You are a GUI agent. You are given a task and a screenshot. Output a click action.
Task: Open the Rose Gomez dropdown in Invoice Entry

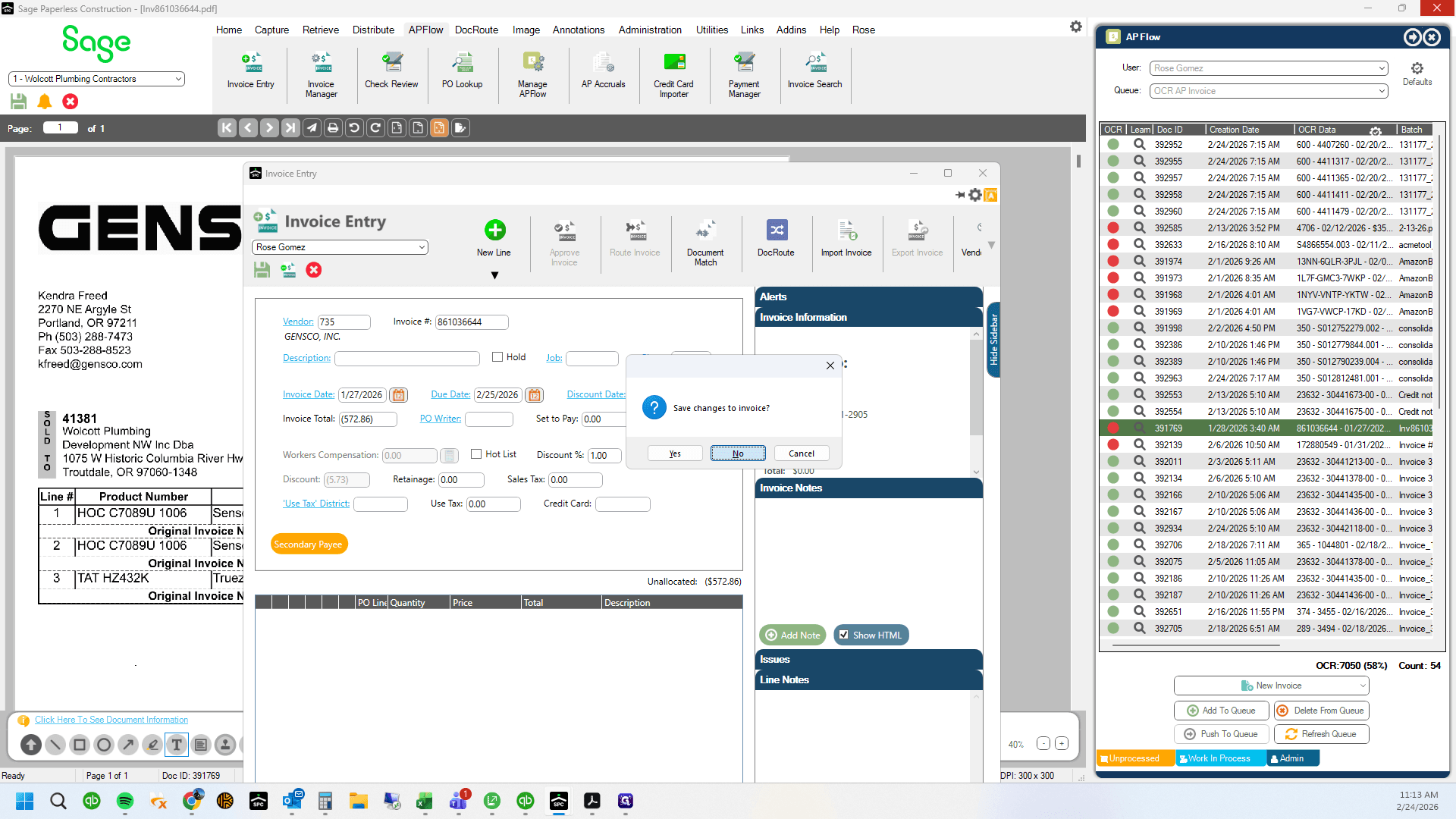(340, 247)
